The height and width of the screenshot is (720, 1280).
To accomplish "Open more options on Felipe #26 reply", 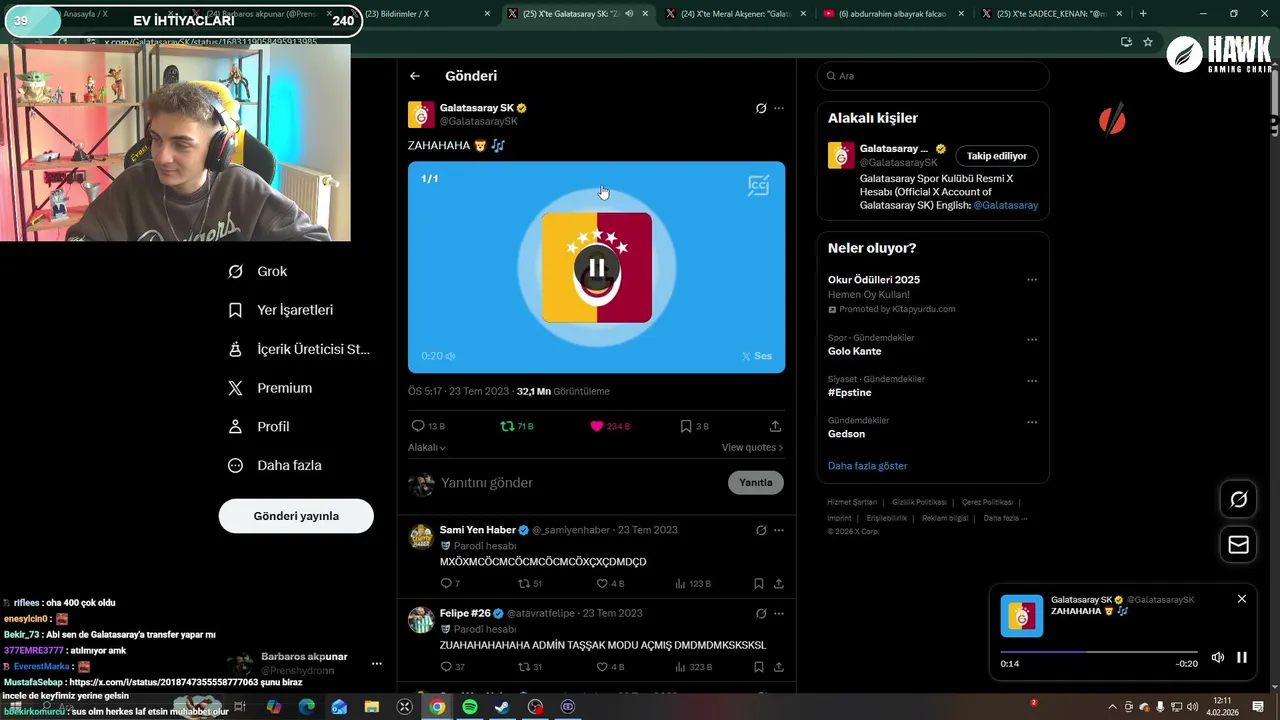I will (x=779, y=613).
